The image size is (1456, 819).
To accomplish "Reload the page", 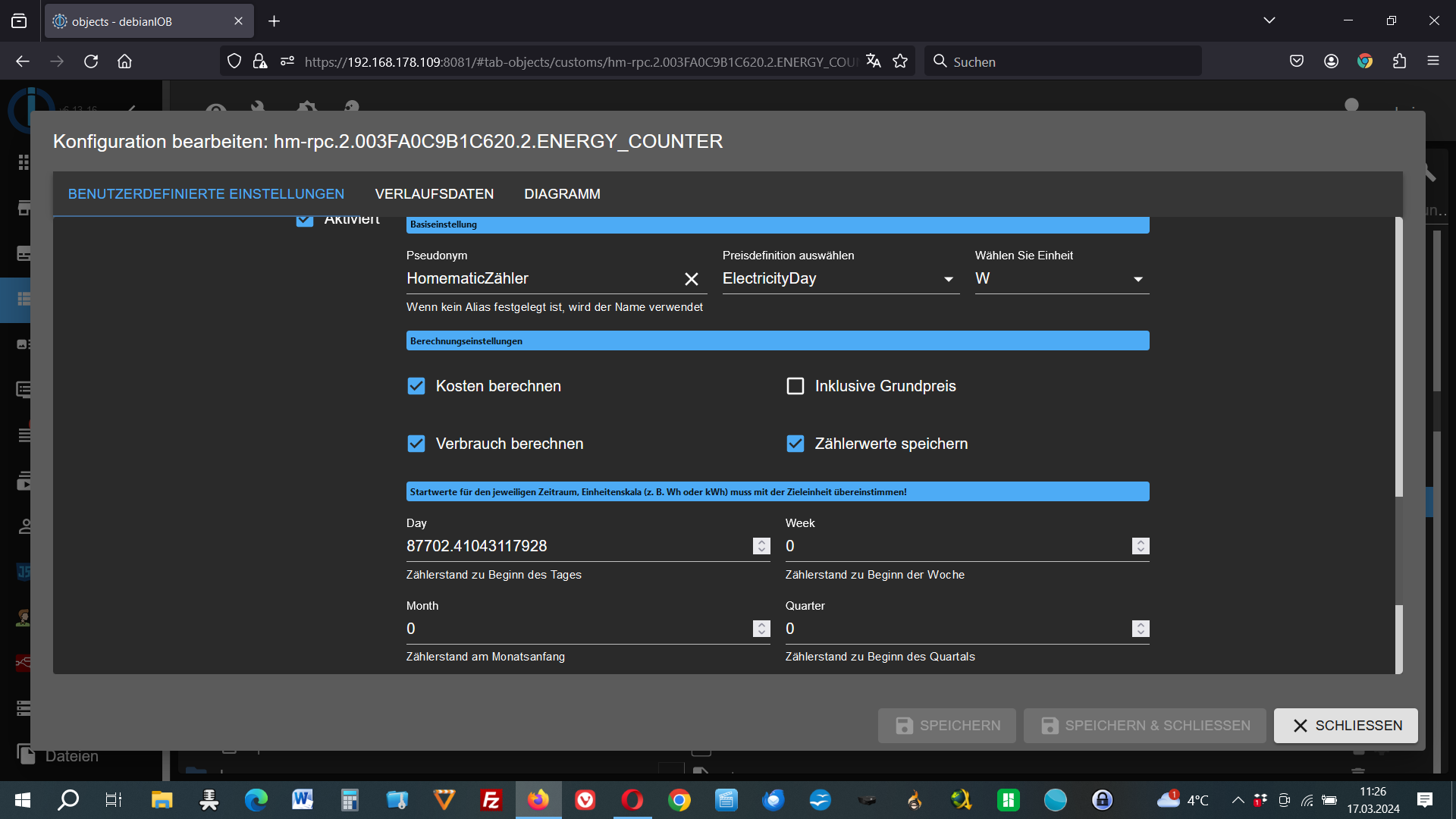I will (91, 61).
